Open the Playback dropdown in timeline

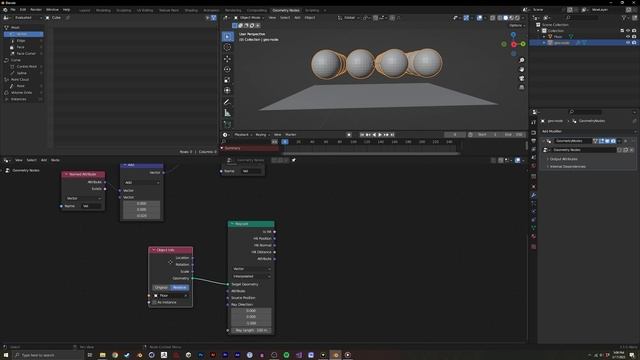pos(243,135)
